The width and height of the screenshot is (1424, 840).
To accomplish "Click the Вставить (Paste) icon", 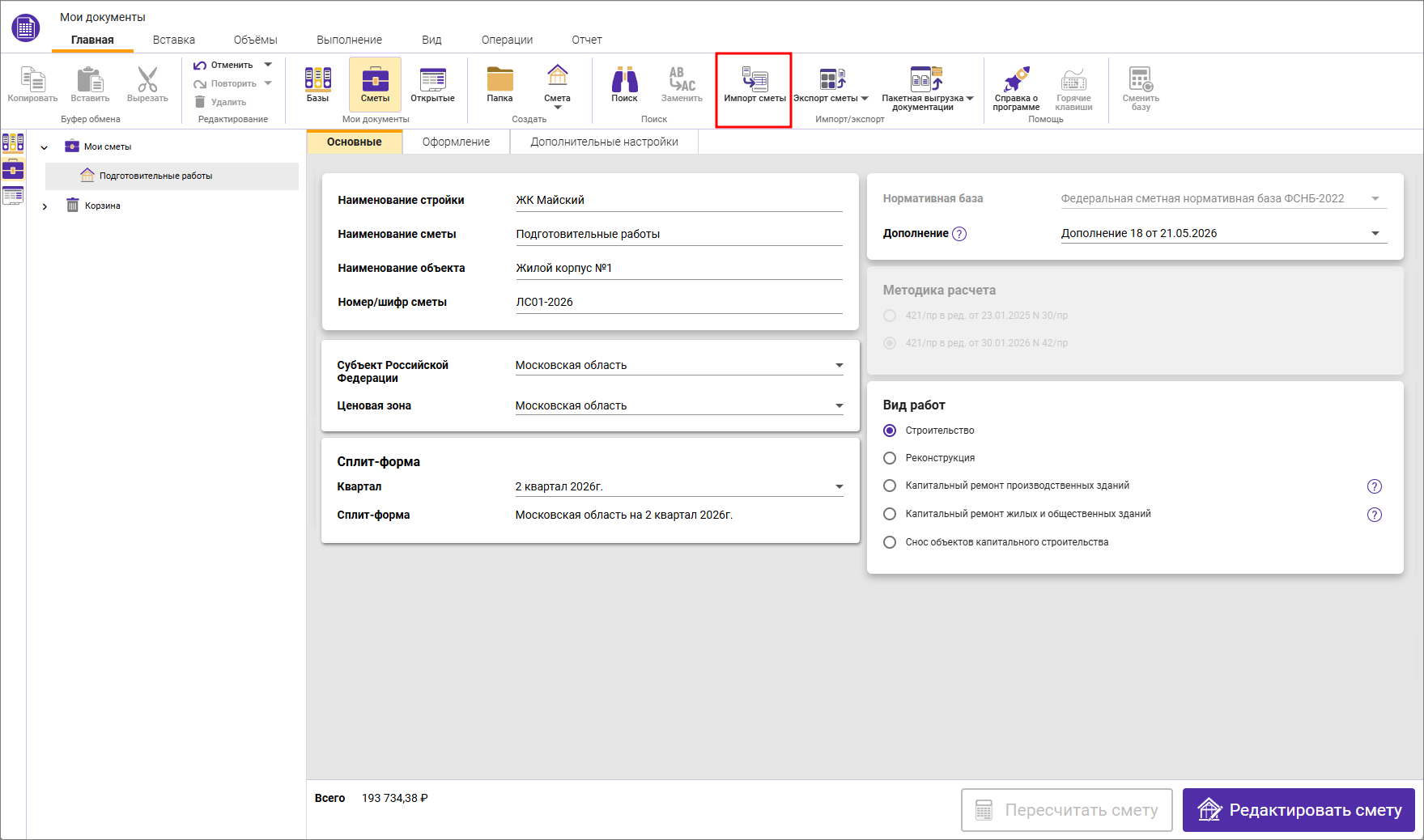I will point(90,80).
